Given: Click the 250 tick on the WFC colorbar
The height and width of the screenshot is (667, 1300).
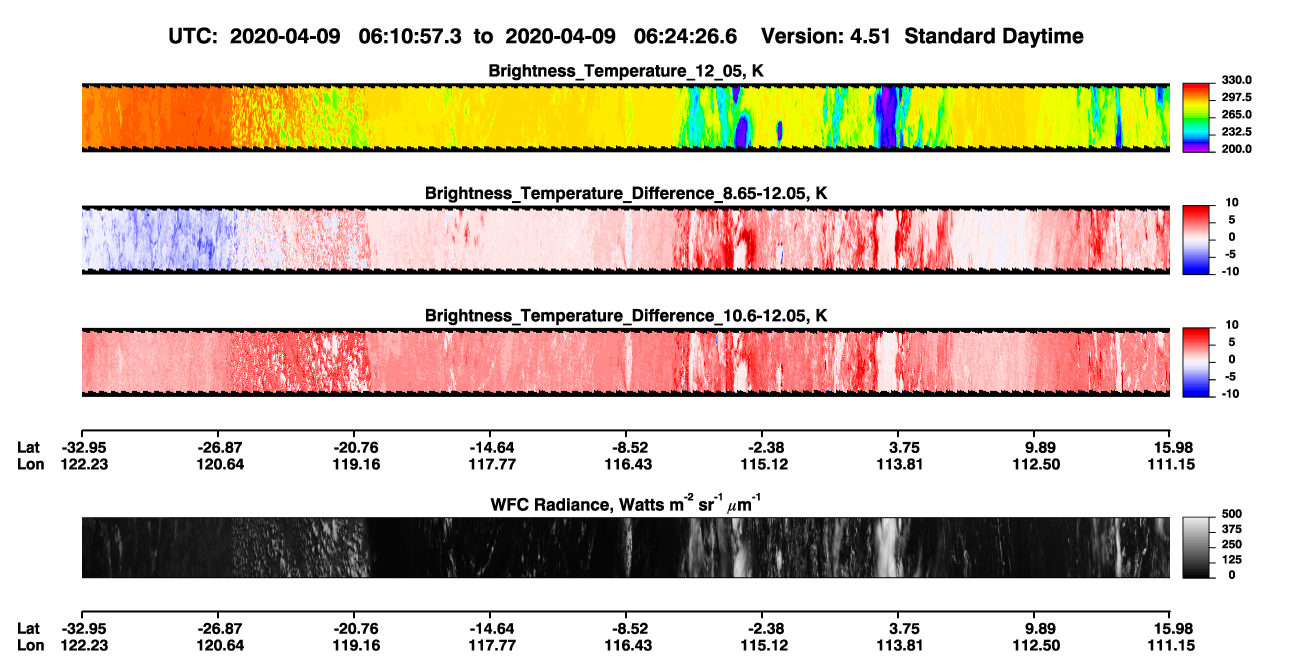Looking at the screenshot, I should [x=1233, y=544].
